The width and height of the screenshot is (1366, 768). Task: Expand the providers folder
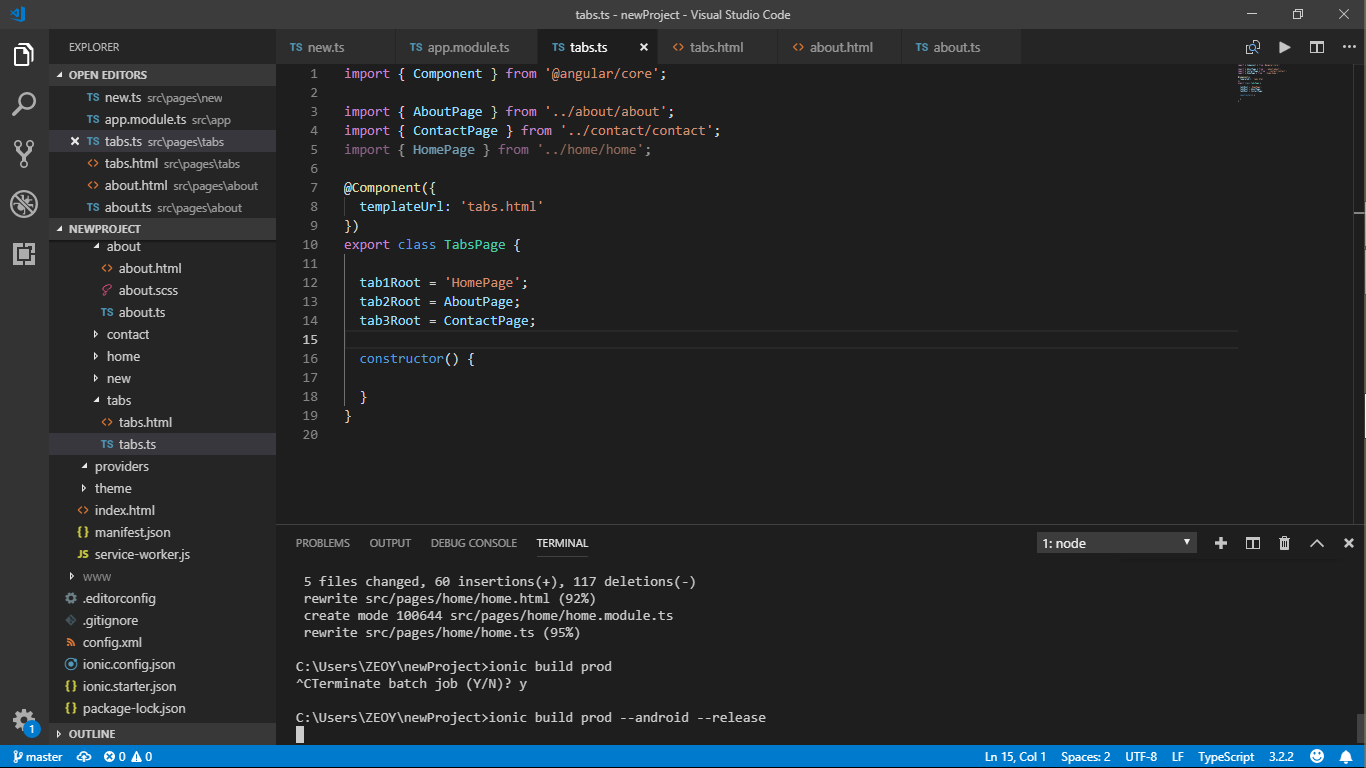pyautogui.click(x=121, y=467)
